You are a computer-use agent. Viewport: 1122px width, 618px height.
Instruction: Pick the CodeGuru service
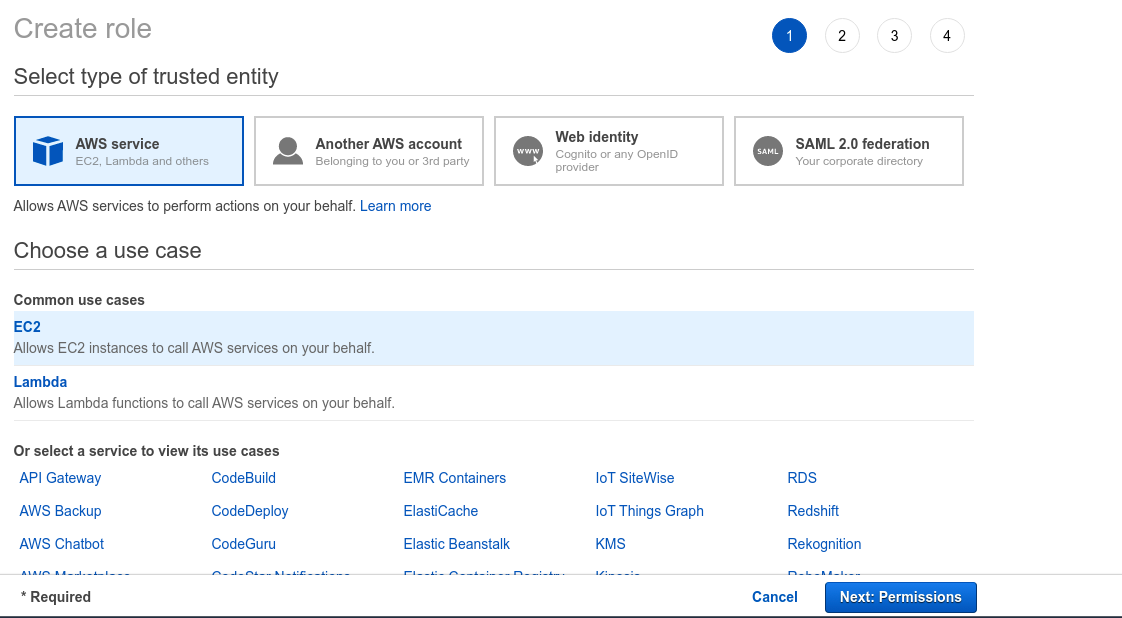point(243,544)
